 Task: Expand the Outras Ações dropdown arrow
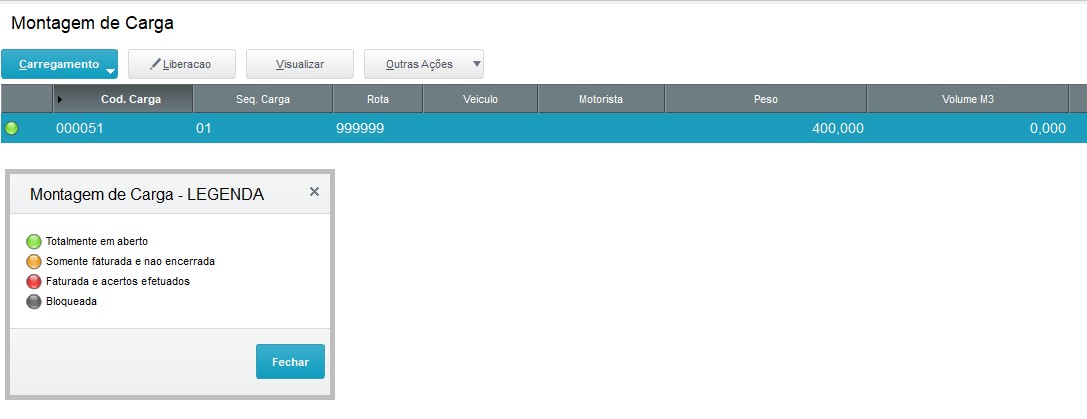click(476, 64)
